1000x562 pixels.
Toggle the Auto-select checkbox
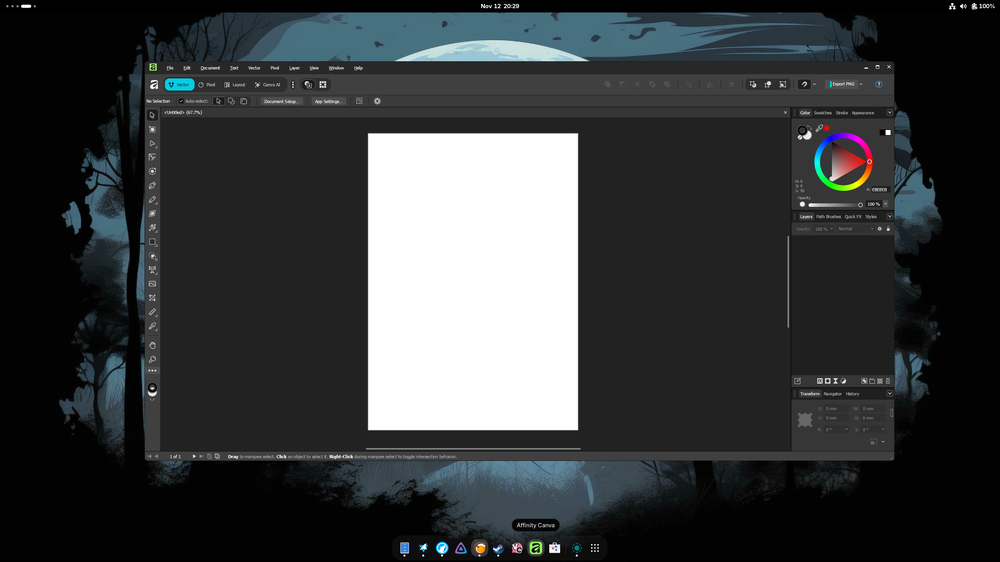pyautogui.click(x=181, y=101)
